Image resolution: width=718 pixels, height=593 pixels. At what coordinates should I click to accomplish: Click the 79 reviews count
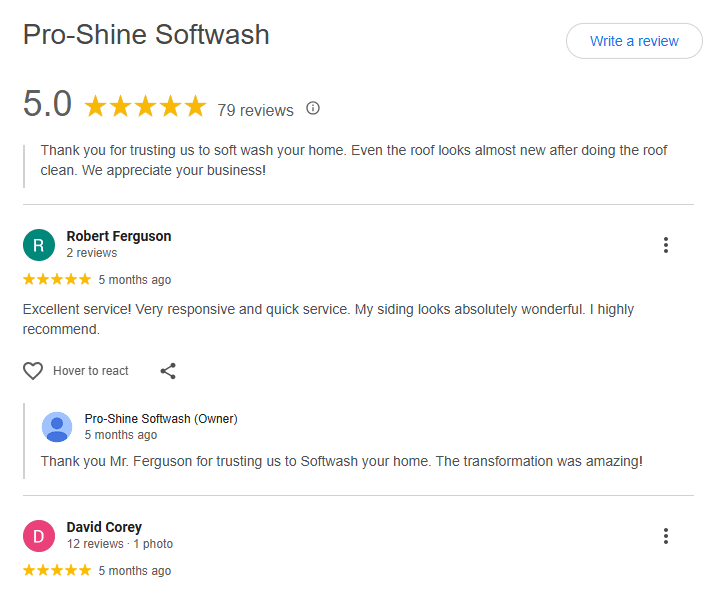pos(255,110)
